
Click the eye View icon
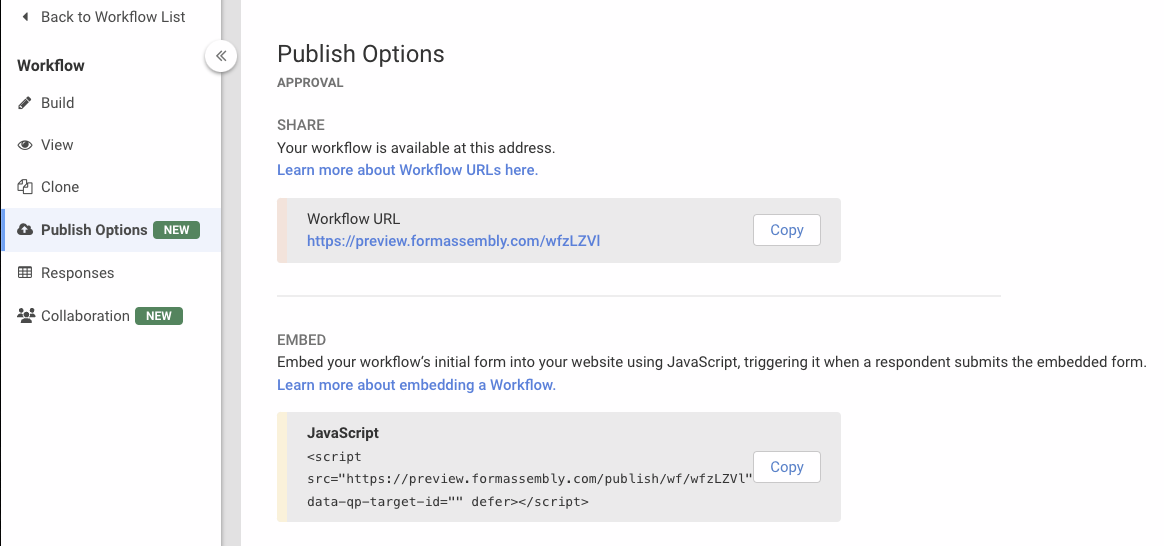tap(26, 145)
